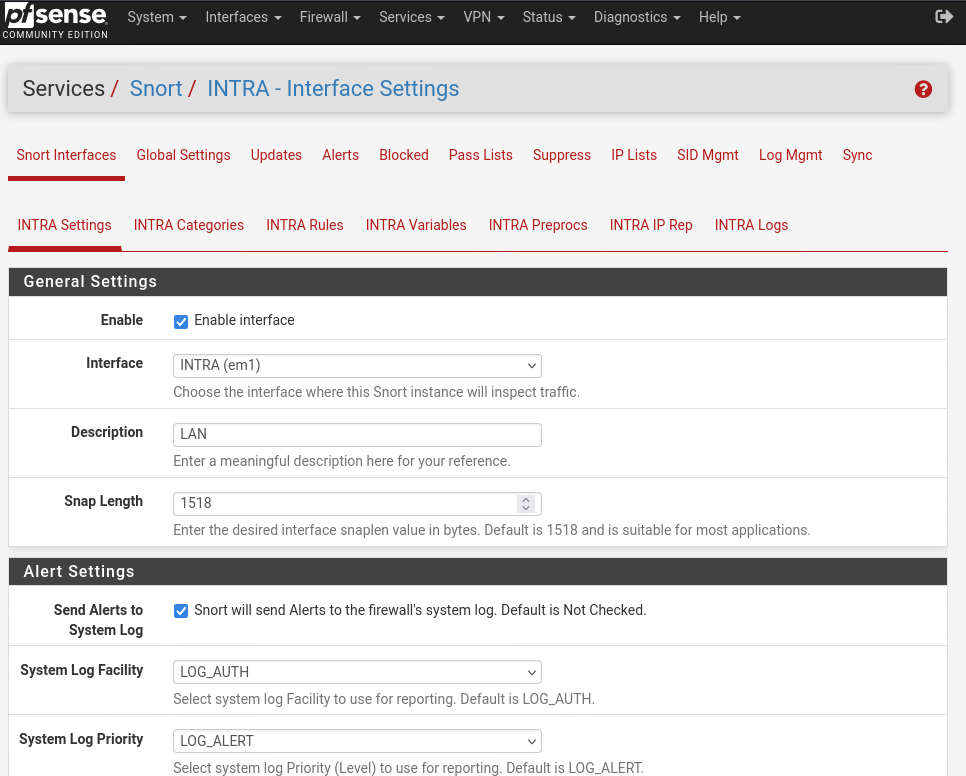Switch to the Sync tab
The height and width of the screenshot is (776, 966).
(x=858, y=155)
